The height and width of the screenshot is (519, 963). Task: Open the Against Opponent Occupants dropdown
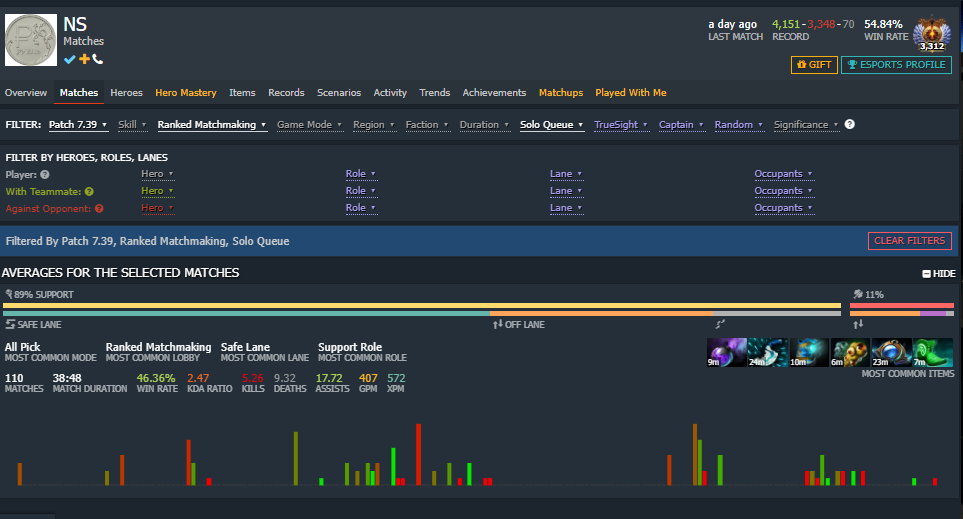[x=784, y=208]
